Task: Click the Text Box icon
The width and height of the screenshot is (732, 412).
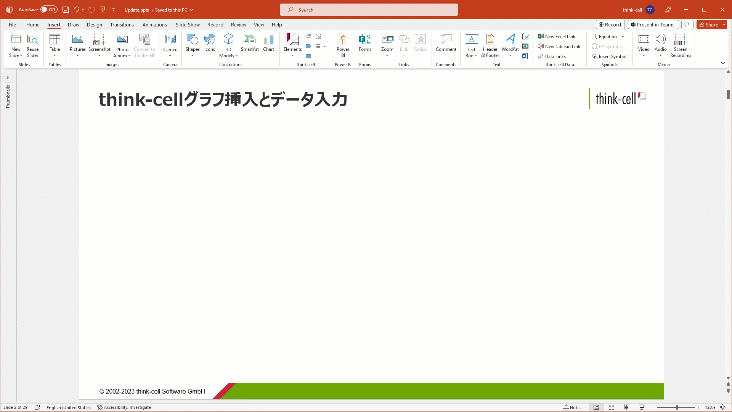Action: pyautogui.click(x=472, y=39)
